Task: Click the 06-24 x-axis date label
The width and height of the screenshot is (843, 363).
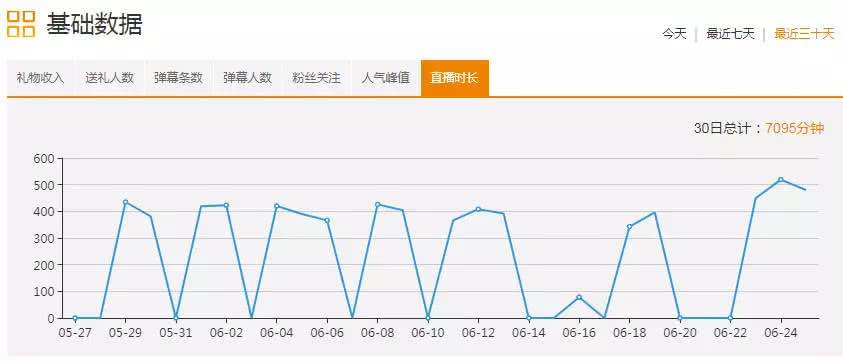Action: click(x=781, y=333)
